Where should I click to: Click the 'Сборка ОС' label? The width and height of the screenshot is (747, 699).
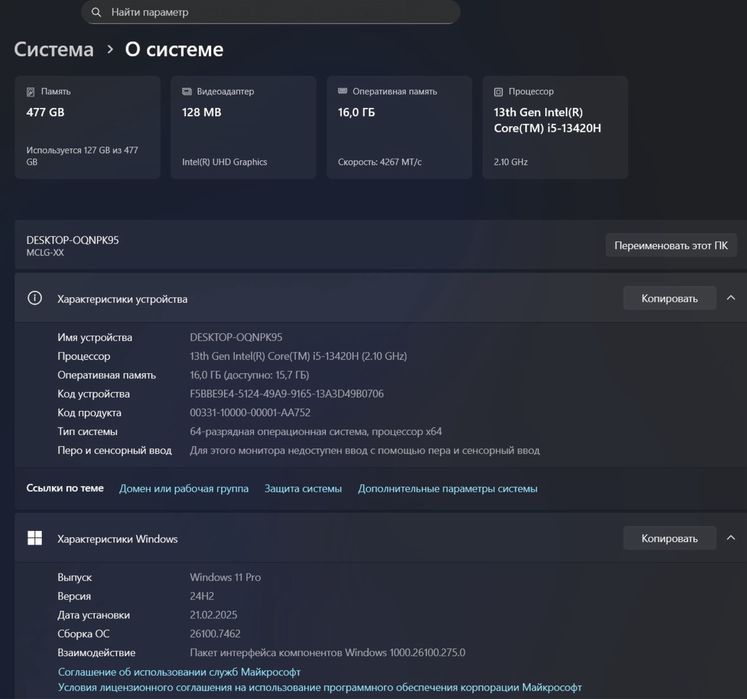(83, 634)
